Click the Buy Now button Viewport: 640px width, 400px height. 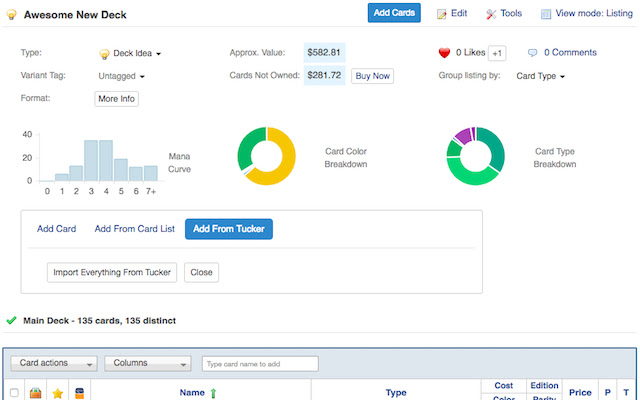pos(372,76)
